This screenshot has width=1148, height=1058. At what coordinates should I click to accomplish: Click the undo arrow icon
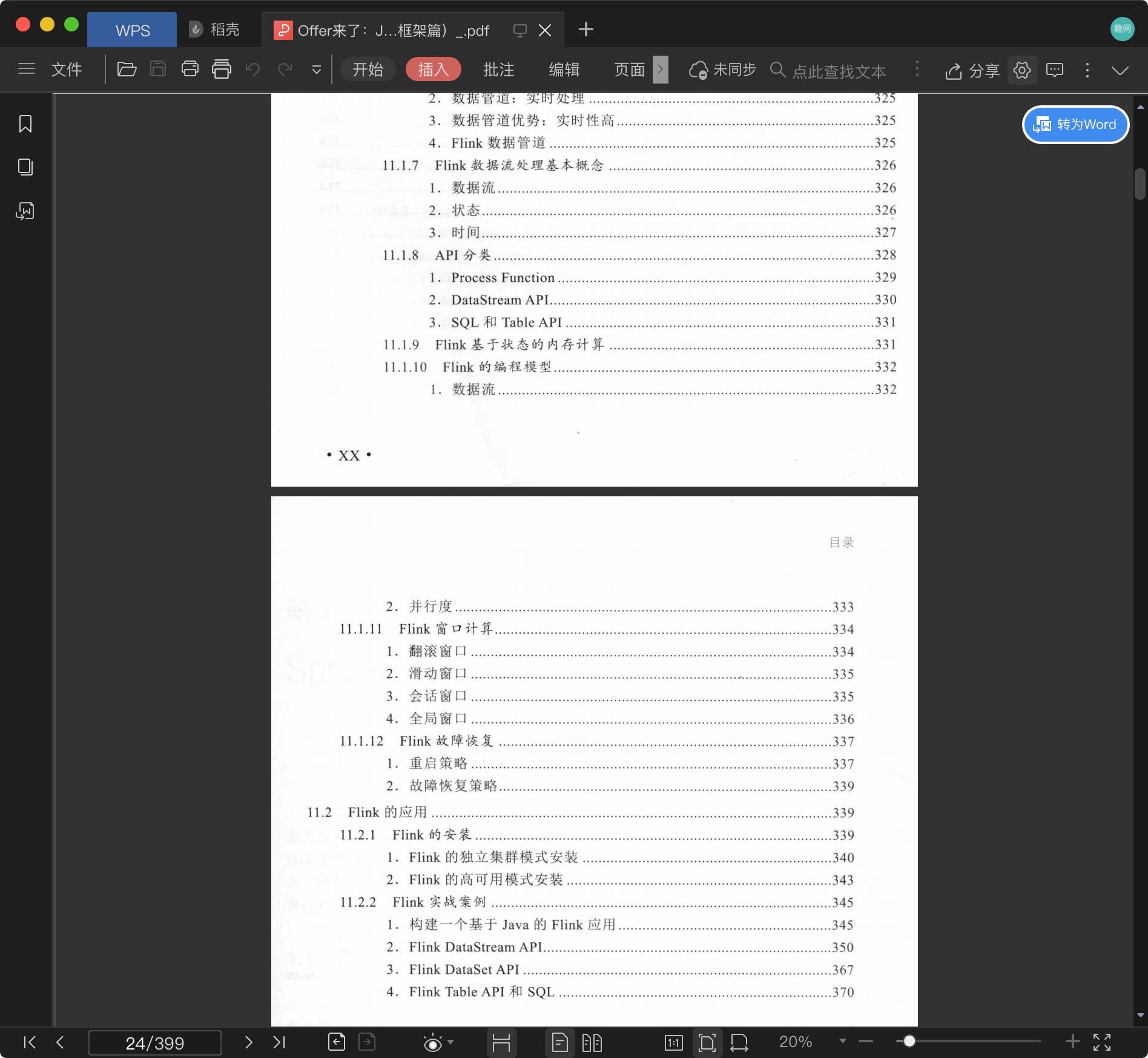(253, 69)
